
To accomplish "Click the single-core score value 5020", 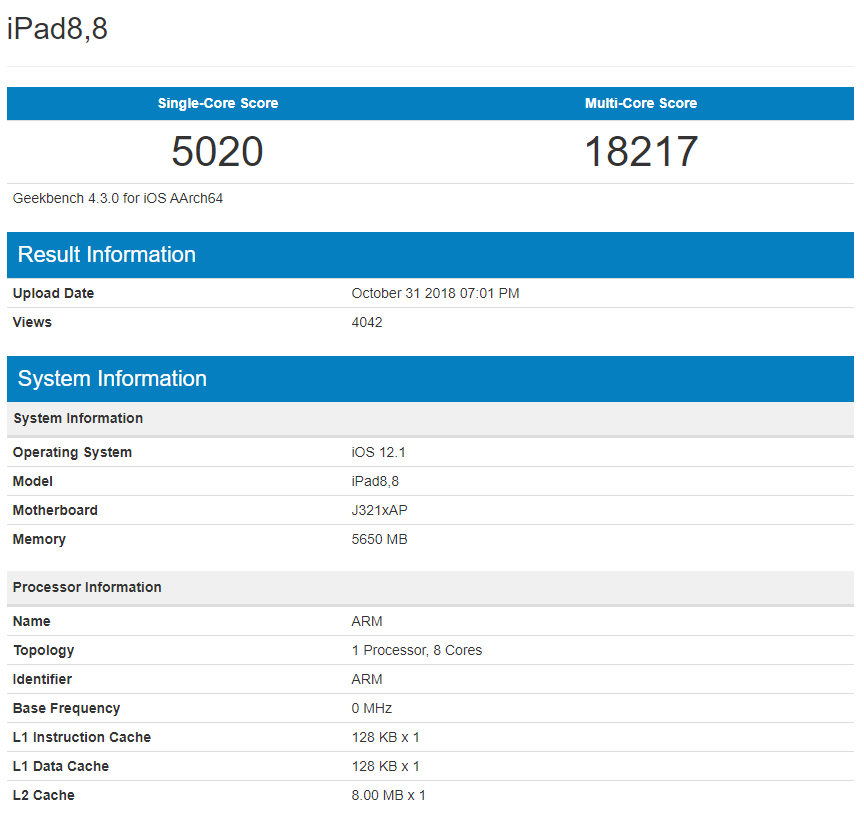I will click(x=217, y=151).
